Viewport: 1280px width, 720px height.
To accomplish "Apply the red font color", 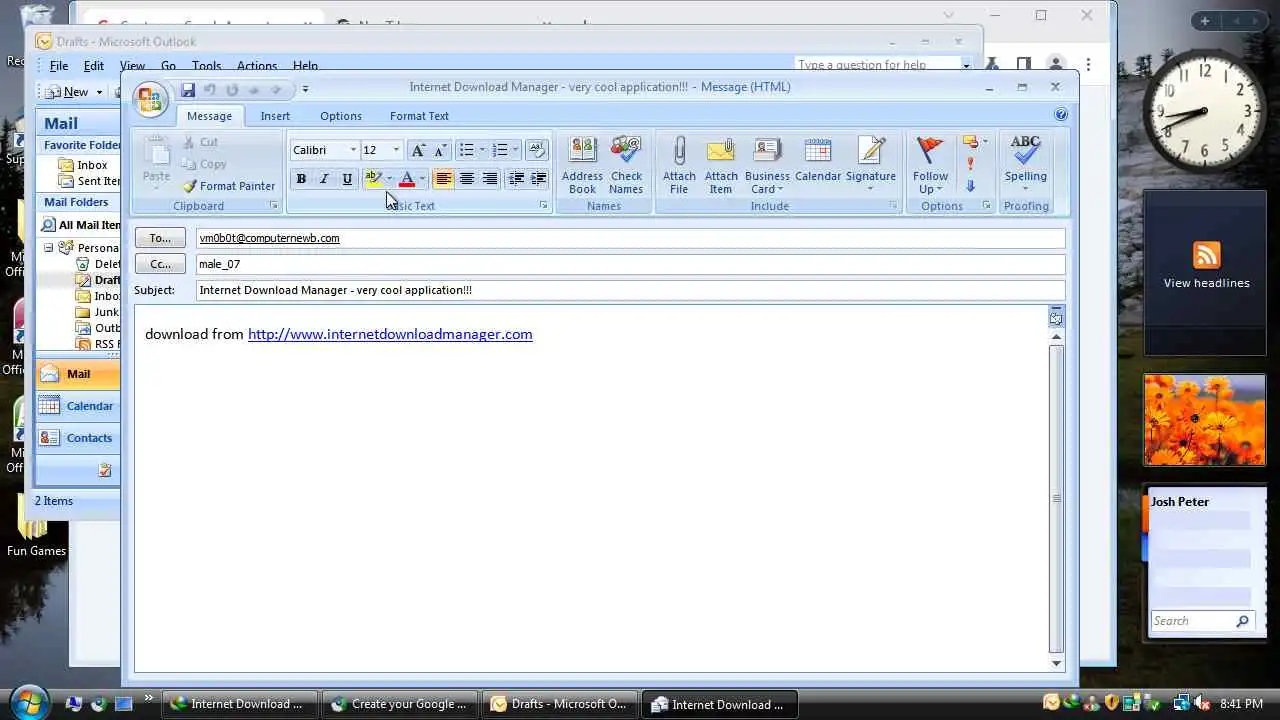I will (407, 179).
